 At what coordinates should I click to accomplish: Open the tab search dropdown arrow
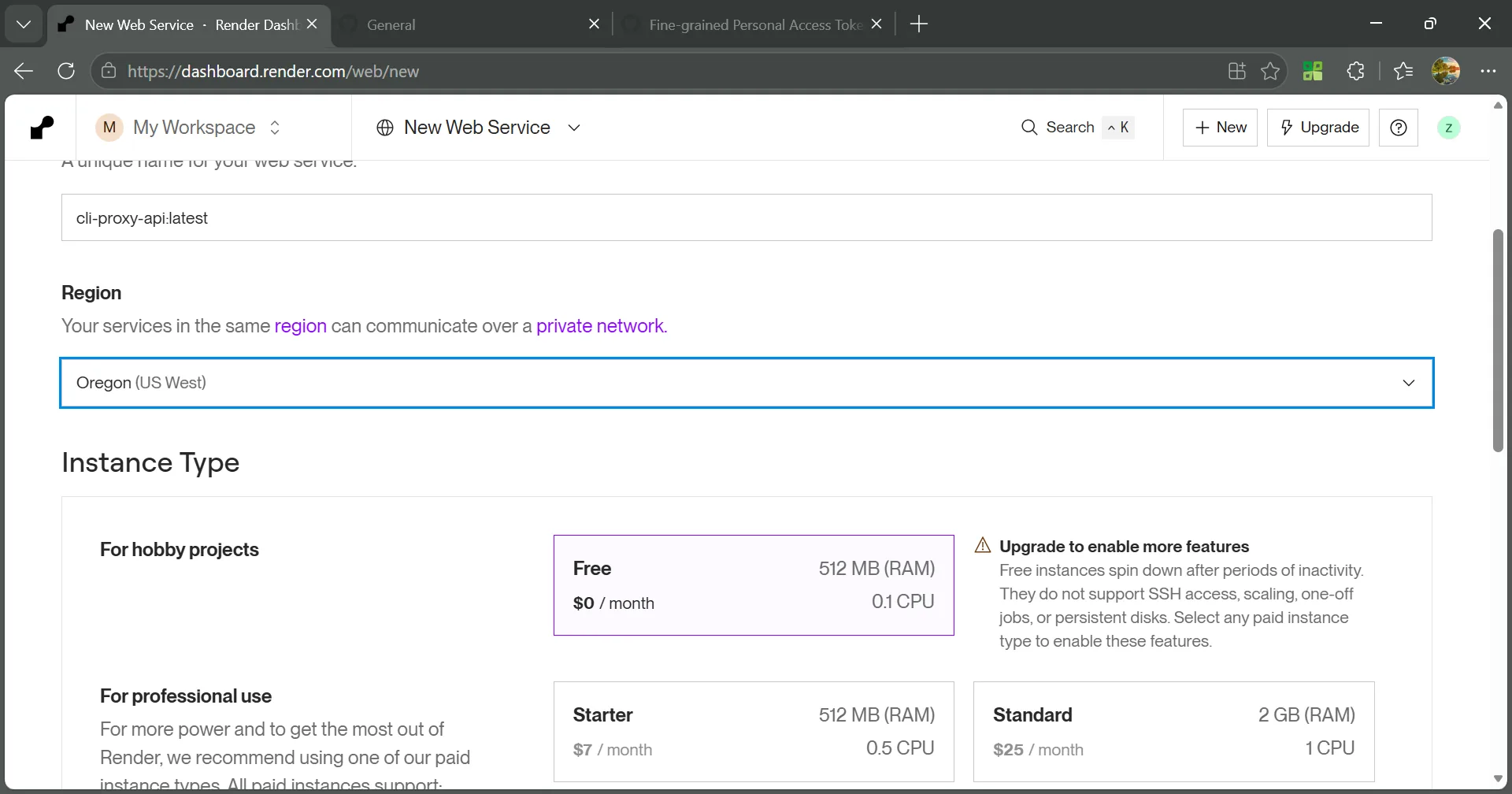[x=24, y=24]
